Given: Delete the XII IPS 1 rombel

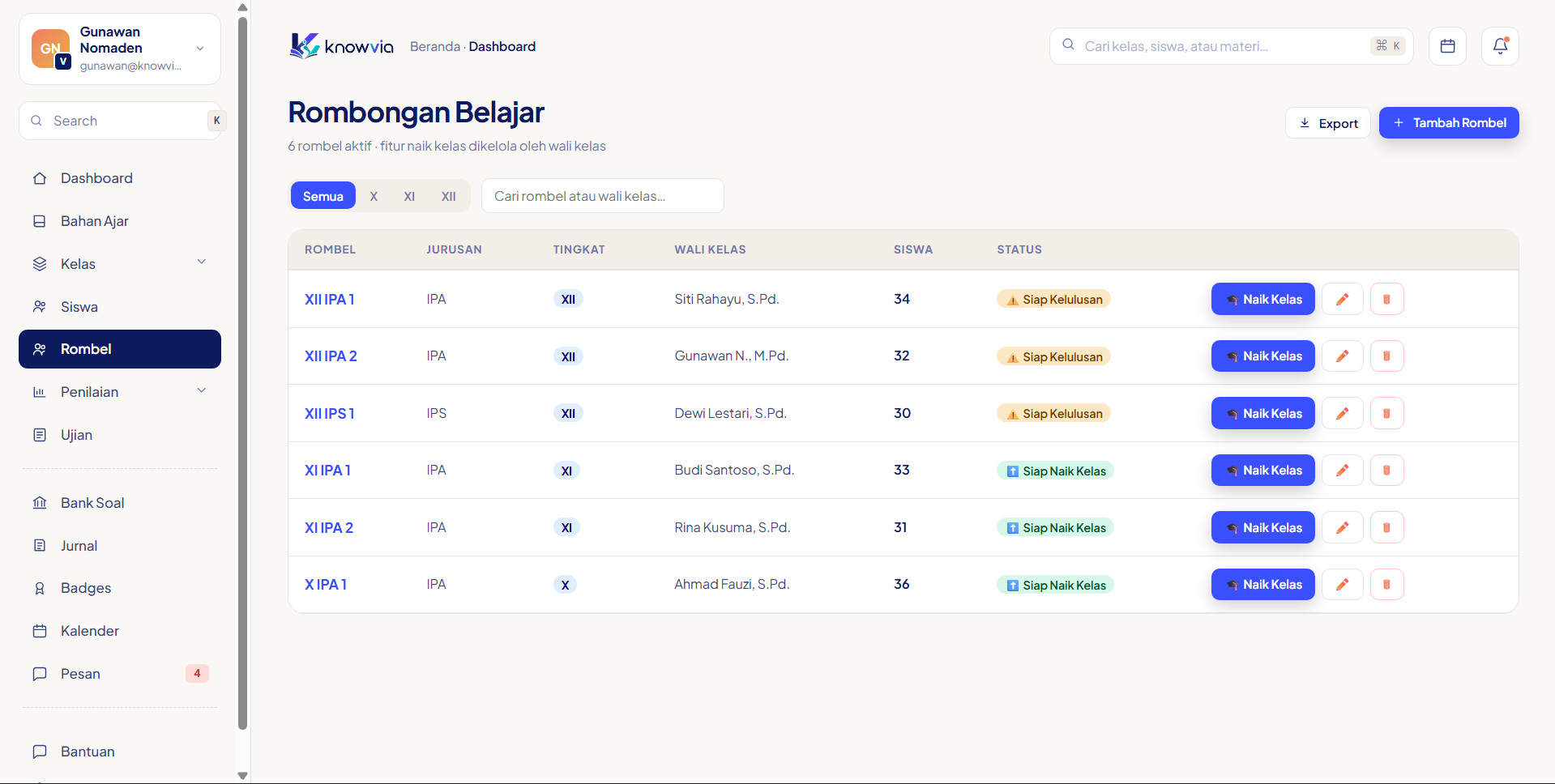Looking at the screenshot, I should coord(1386,413).
